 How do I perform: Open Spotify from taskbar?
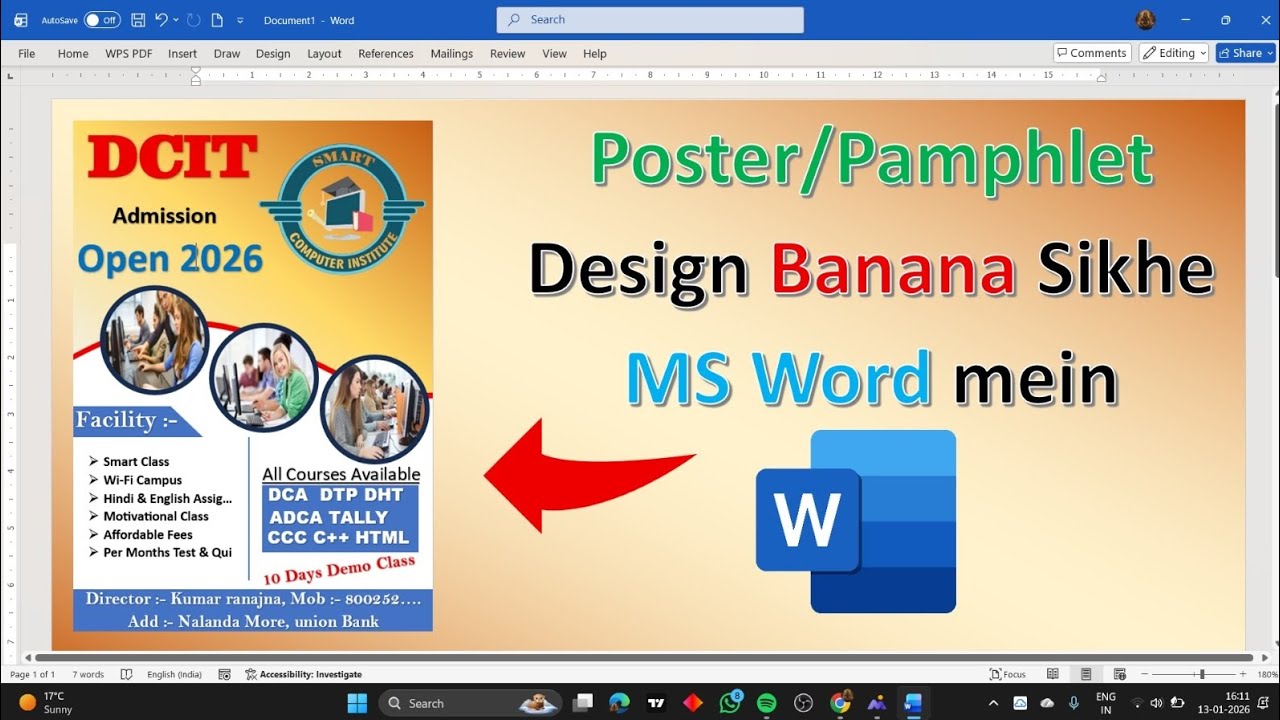pyautogui.click(x=767, y=703)
